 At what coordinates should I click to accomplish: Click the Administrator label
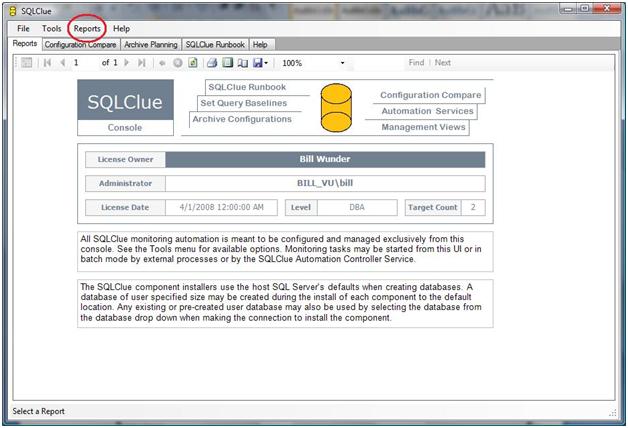pyautogui.click(x=125, y=183)
